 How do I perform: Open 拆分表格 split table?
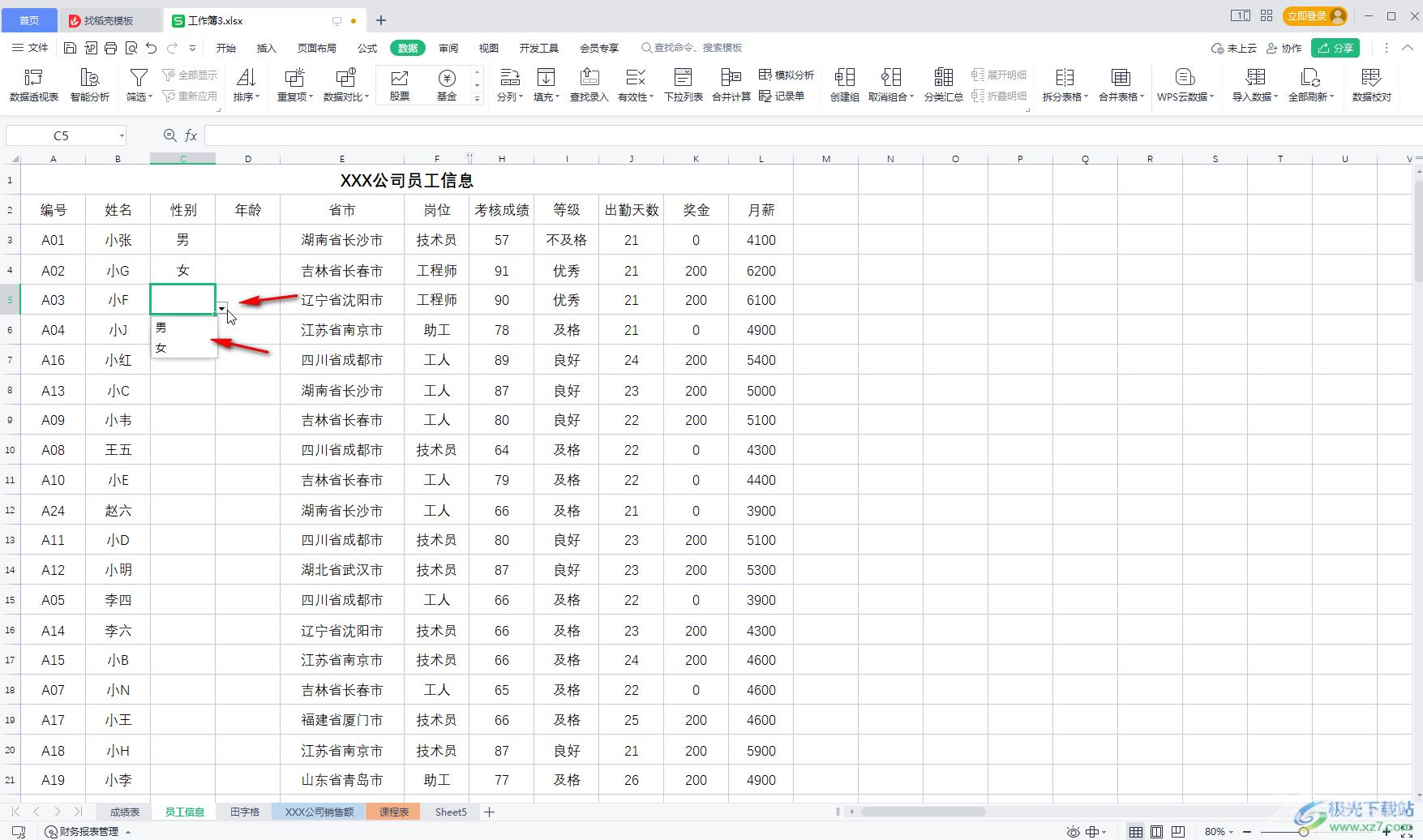(1065, 85)
